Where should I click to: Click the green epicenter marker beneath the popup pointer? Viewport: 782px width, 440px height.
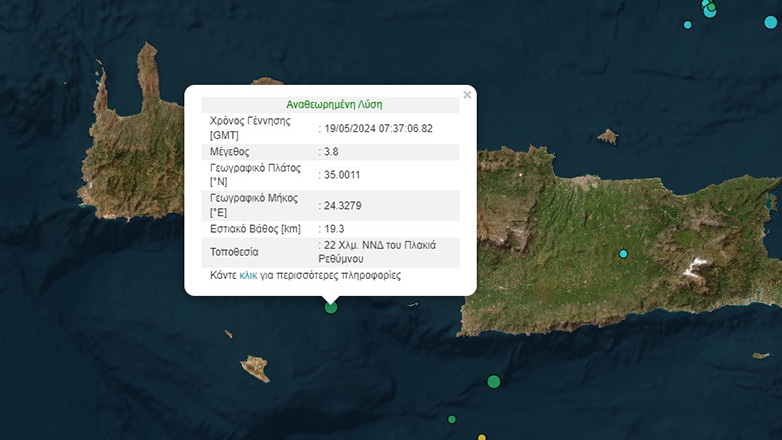pyautogui.click(x=331, y=307)
